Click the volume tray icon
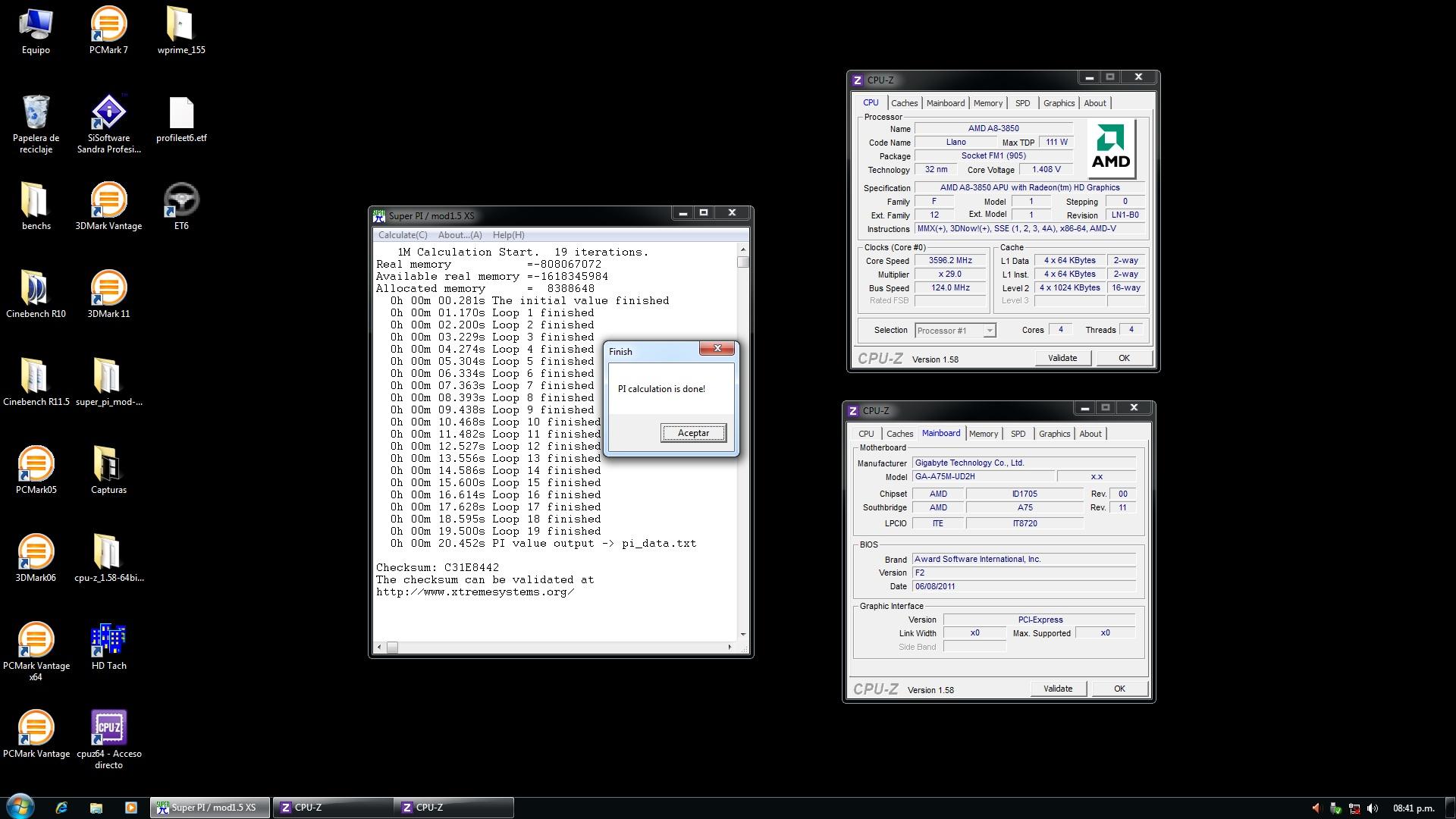Screen dimensions: 1456x819 click(1372, 808)
